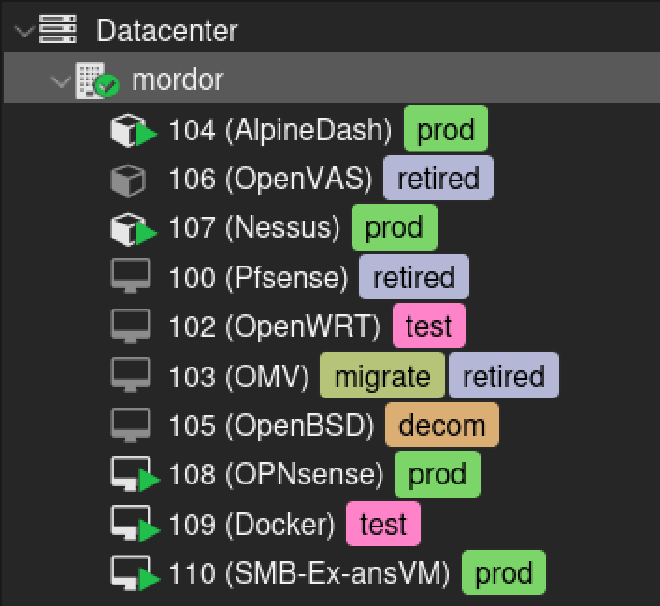Click the migrate tag on OMV
This screenshot has width=660, height=606.
click(x=382, y=377)
